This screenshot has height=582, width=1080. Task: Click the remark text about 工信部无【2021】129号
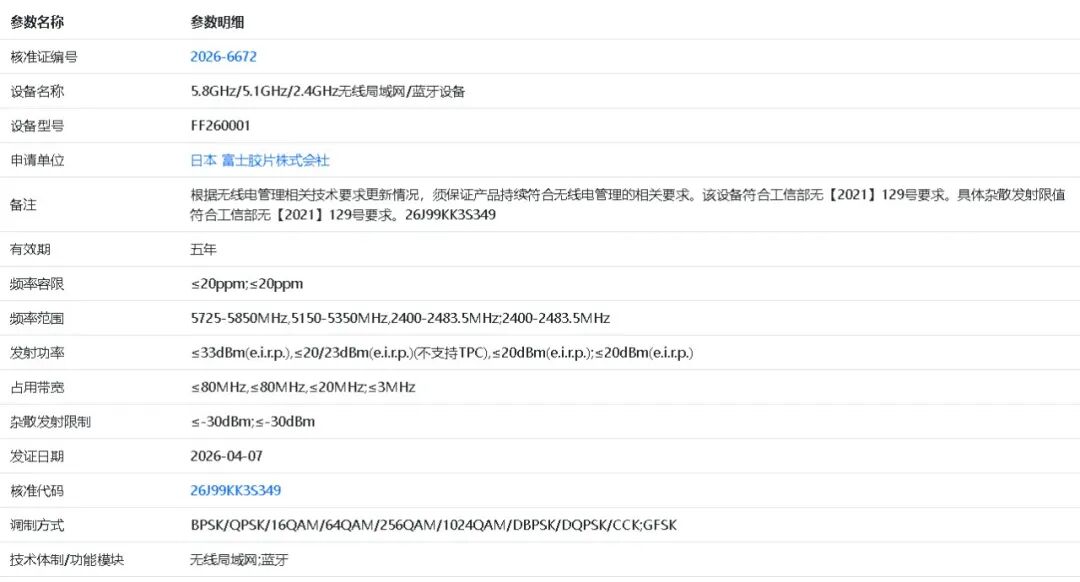point(627,205)
